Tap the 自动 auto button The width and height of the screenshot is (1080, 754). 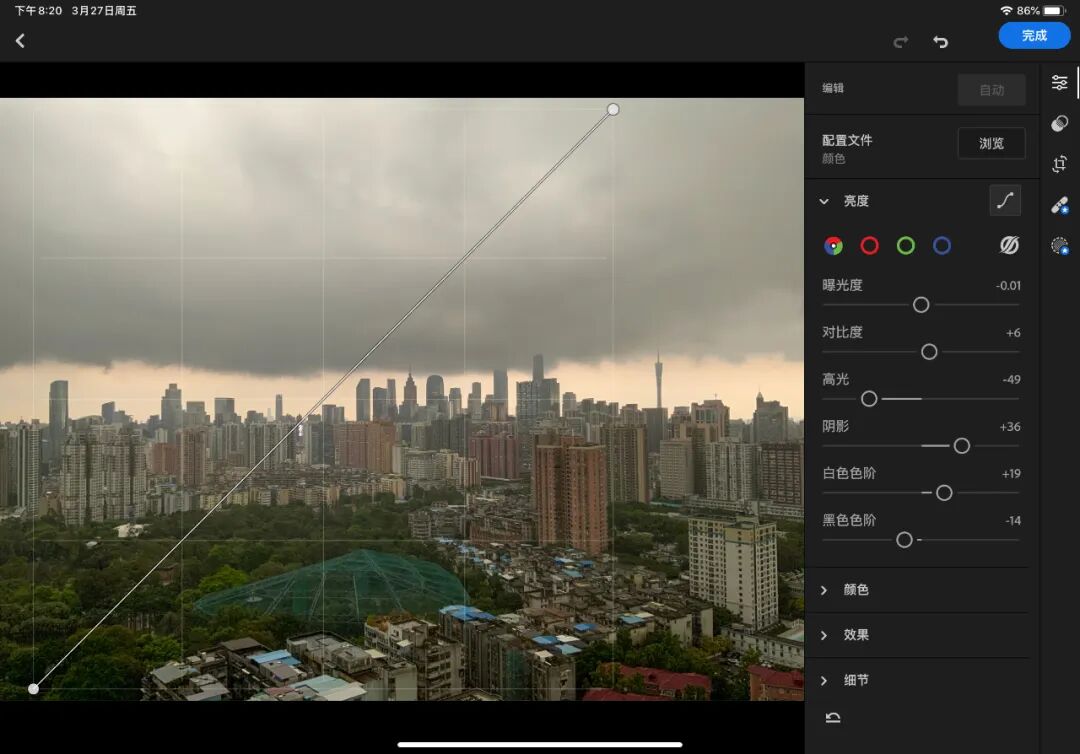pyautogui.click(x=991, y=90)
